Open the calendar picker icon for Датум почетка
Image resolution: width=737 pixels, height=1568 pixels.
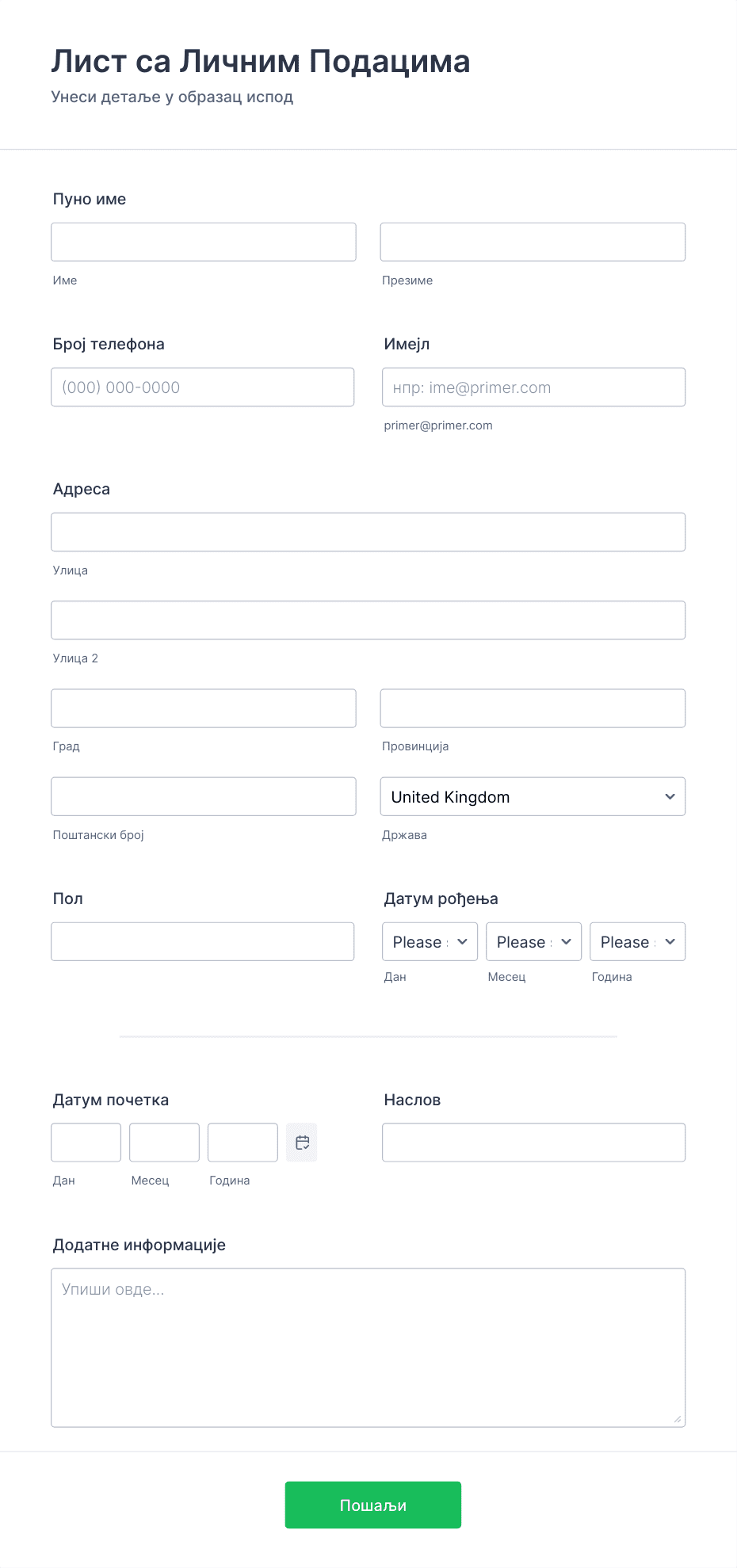point(301,1142)
